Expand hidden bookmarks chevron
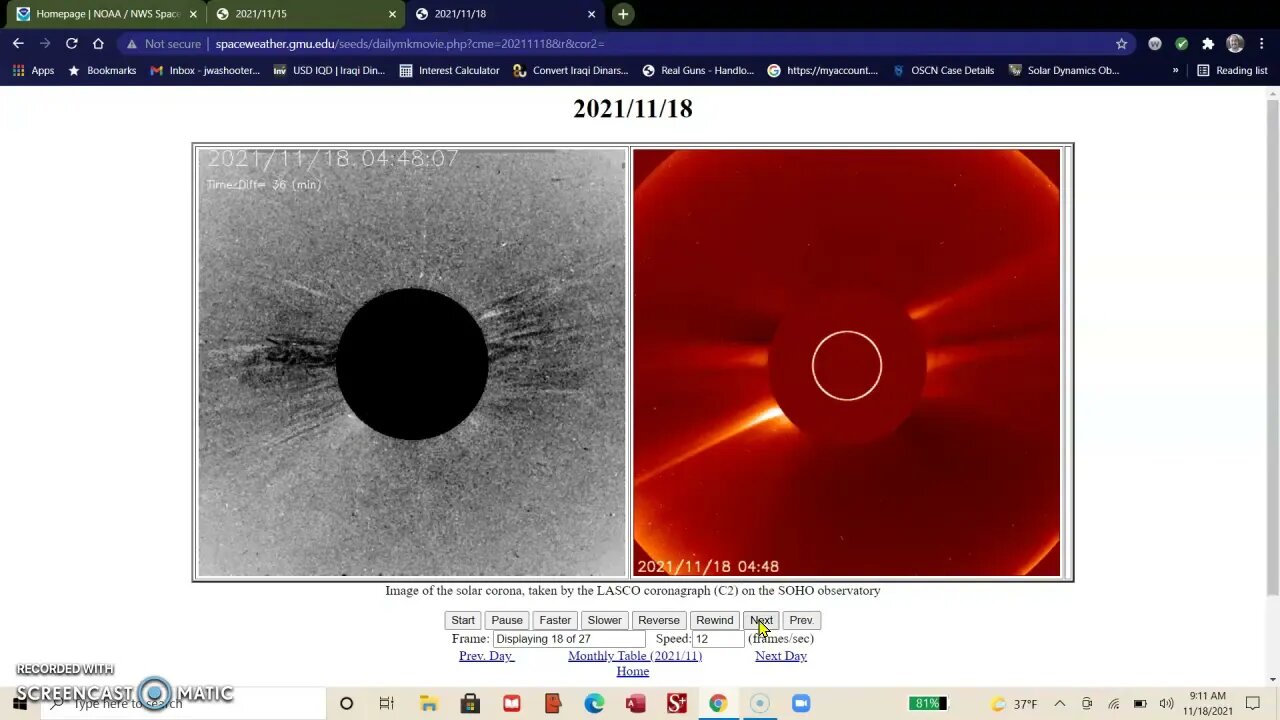Image resolution: width=1280 pixels, height=720 pixels. tap(1175, 71)
